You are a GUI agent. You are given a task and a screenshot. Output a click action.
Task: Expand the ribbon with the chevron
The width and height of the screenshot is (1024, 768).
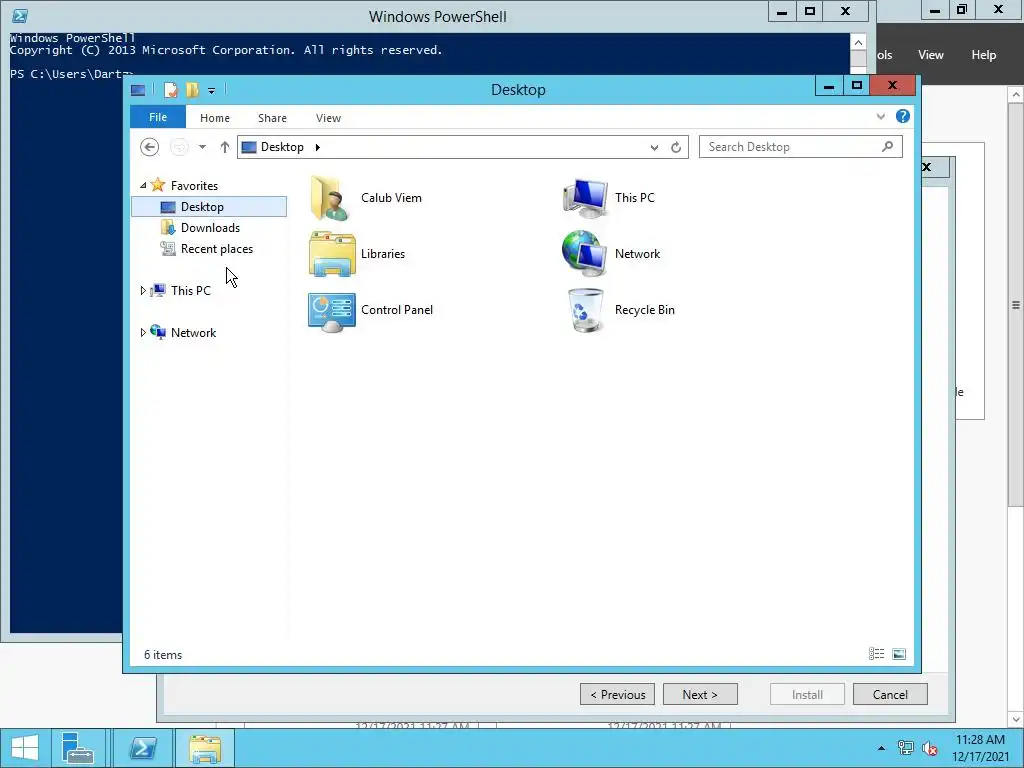[880, 116]
